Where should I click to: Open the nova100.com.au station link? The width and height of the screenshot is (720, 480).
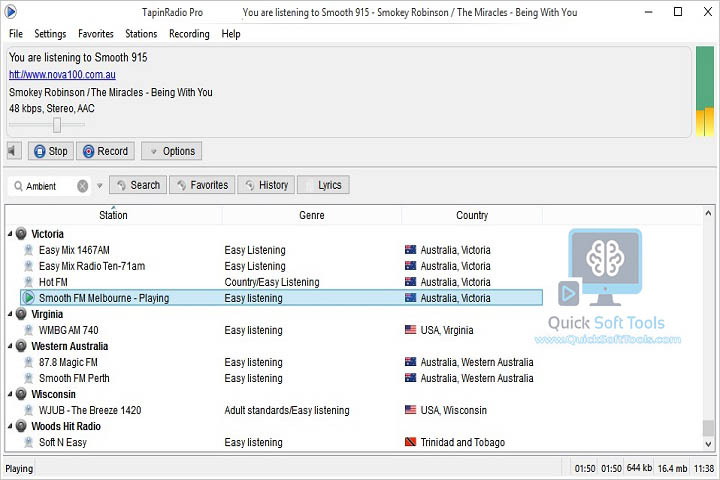(62, 74)
